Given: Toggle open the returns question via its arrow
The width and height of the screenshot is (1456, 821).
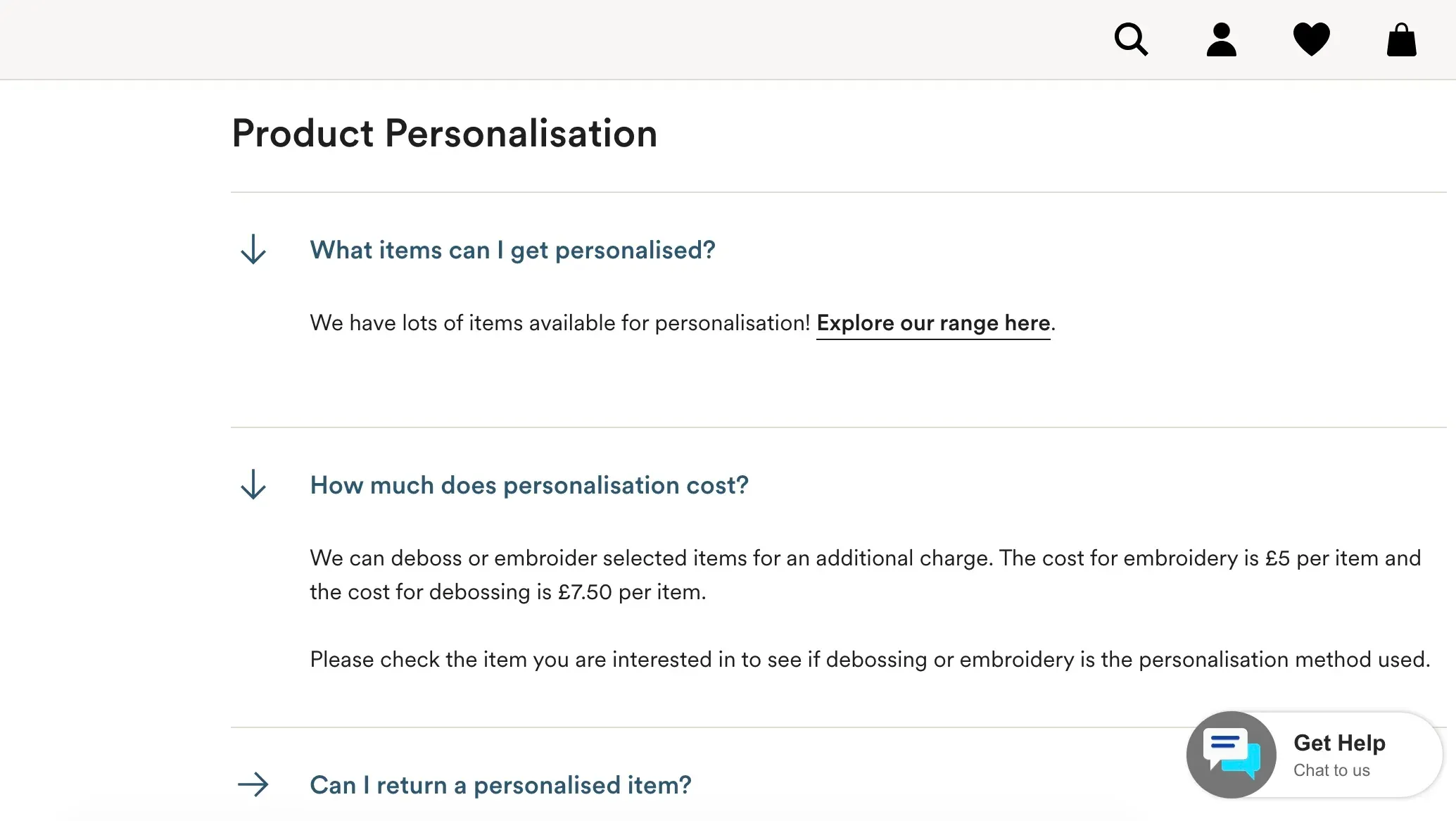Looking at the screenshot, I should pos(253,784).
